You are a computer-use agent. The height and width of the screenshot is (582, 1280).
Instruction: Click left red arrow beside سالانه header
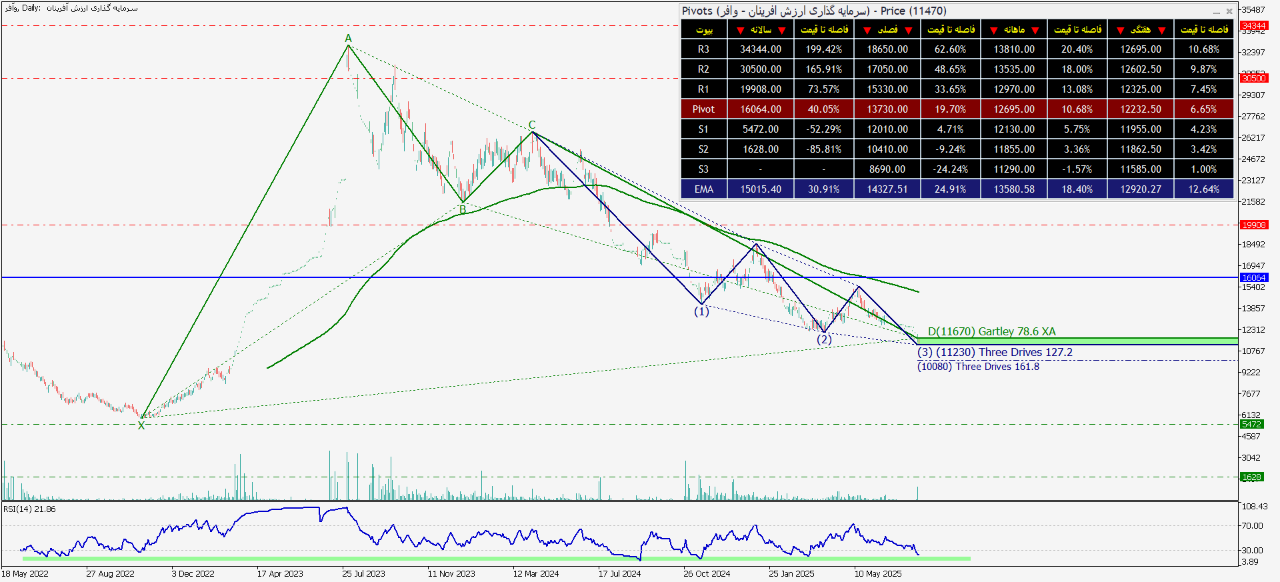(738, 31)
